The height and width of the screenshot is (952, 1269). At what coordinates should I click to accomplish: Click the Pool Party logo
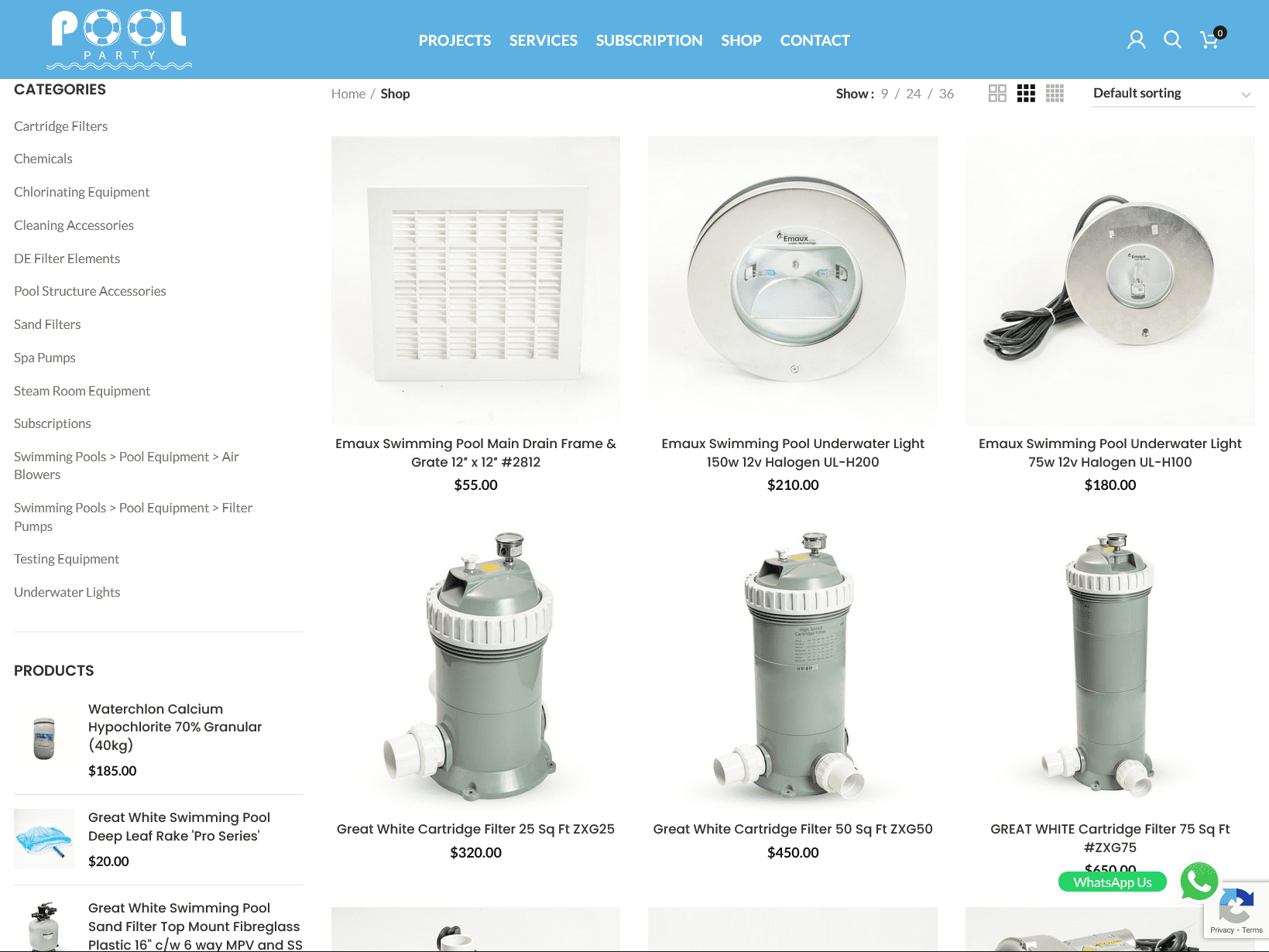point(118,39)
